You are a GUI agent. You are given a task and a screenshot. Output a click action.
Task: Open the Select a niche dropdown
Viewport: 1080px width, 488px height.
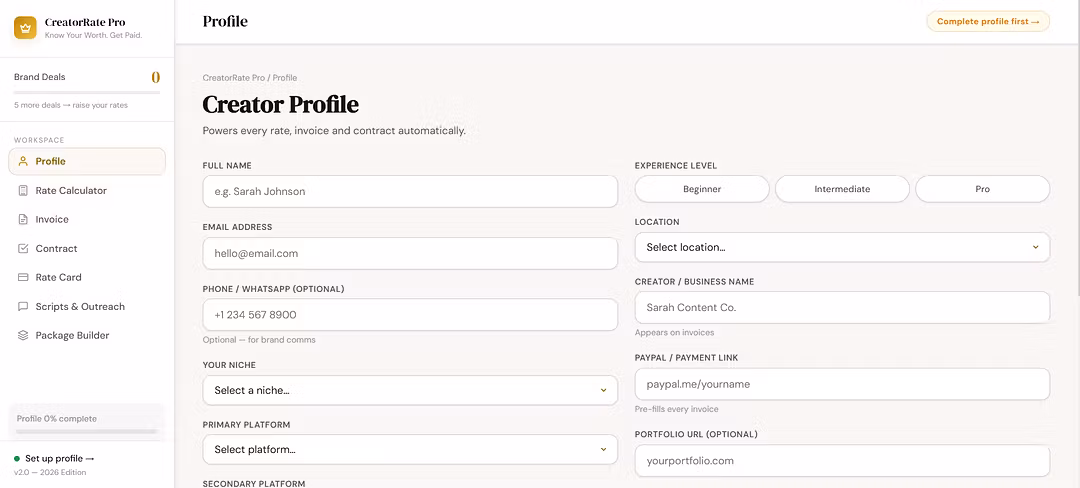pos(410,390)
